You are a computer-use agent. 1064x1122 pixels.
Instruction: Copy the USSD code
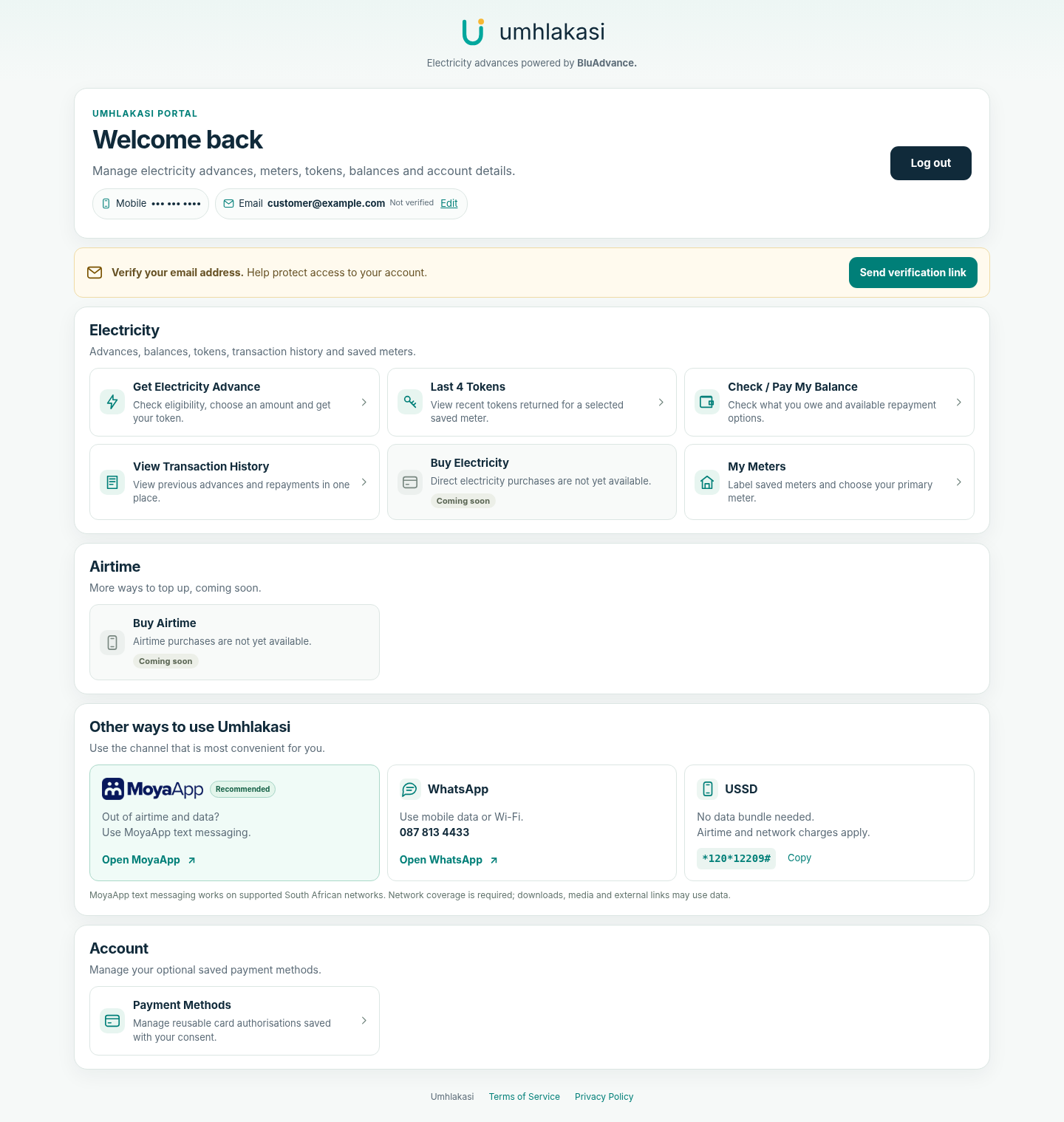coord(799,858)
